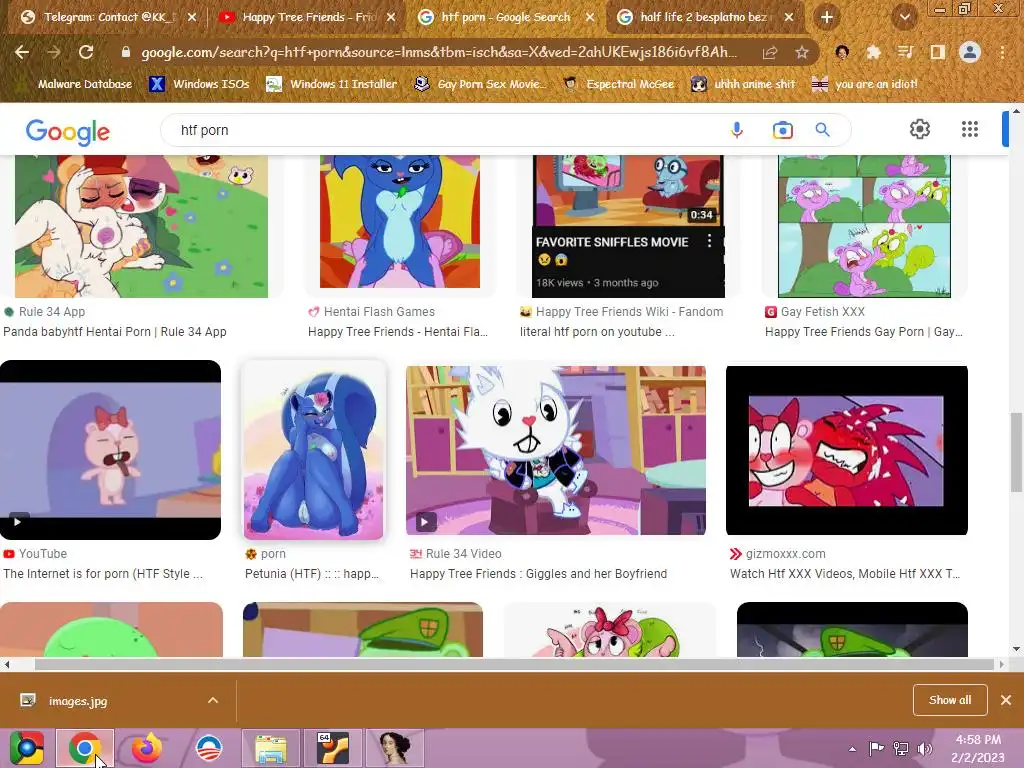The height and width of the screenshot is (768, 1024).
Task: Open the Google apps grid
Action: click(x=970, y=129)
